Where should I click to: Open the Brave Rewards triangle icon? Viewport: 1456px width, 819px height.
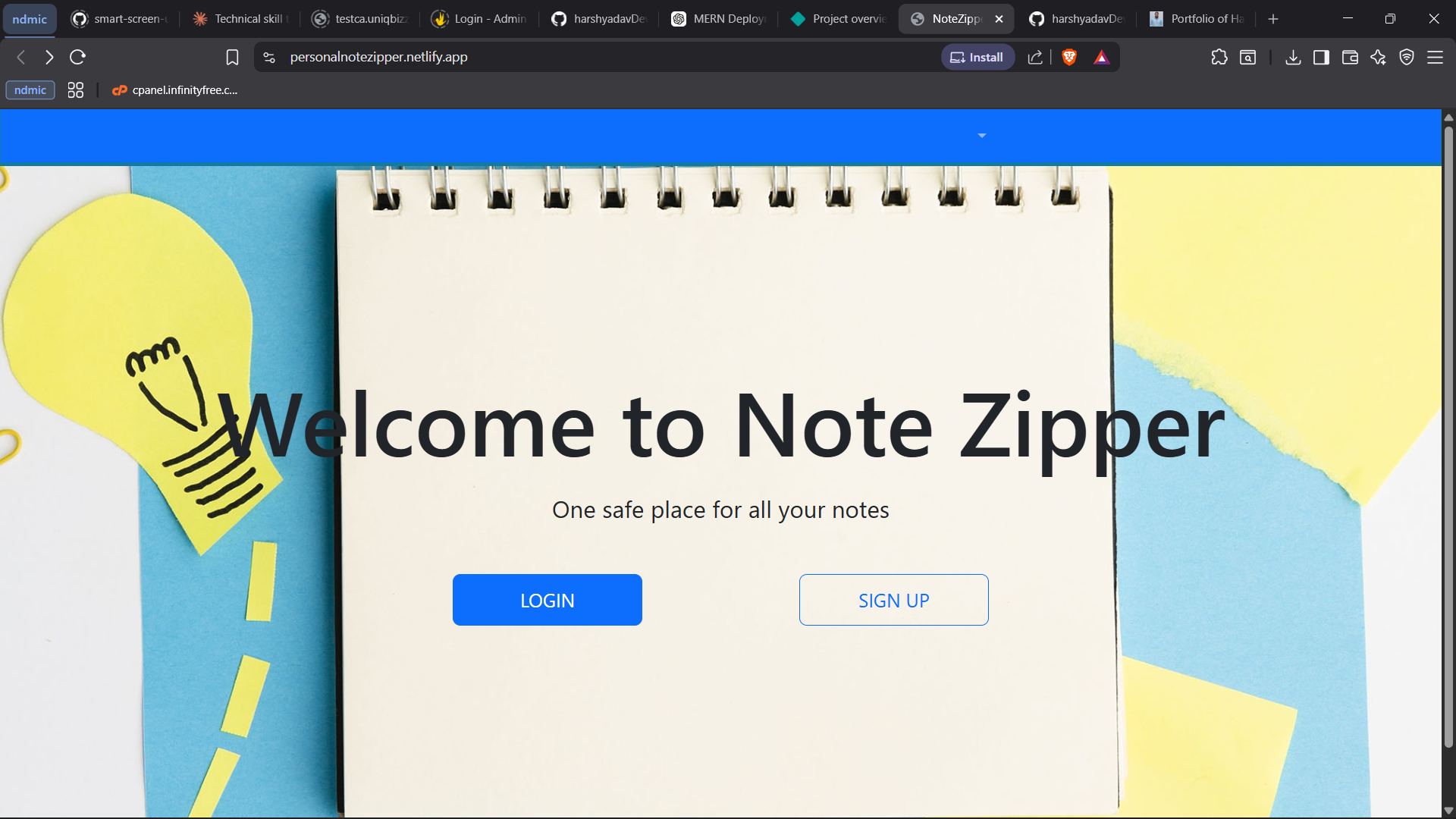[x=1102, y=57]
